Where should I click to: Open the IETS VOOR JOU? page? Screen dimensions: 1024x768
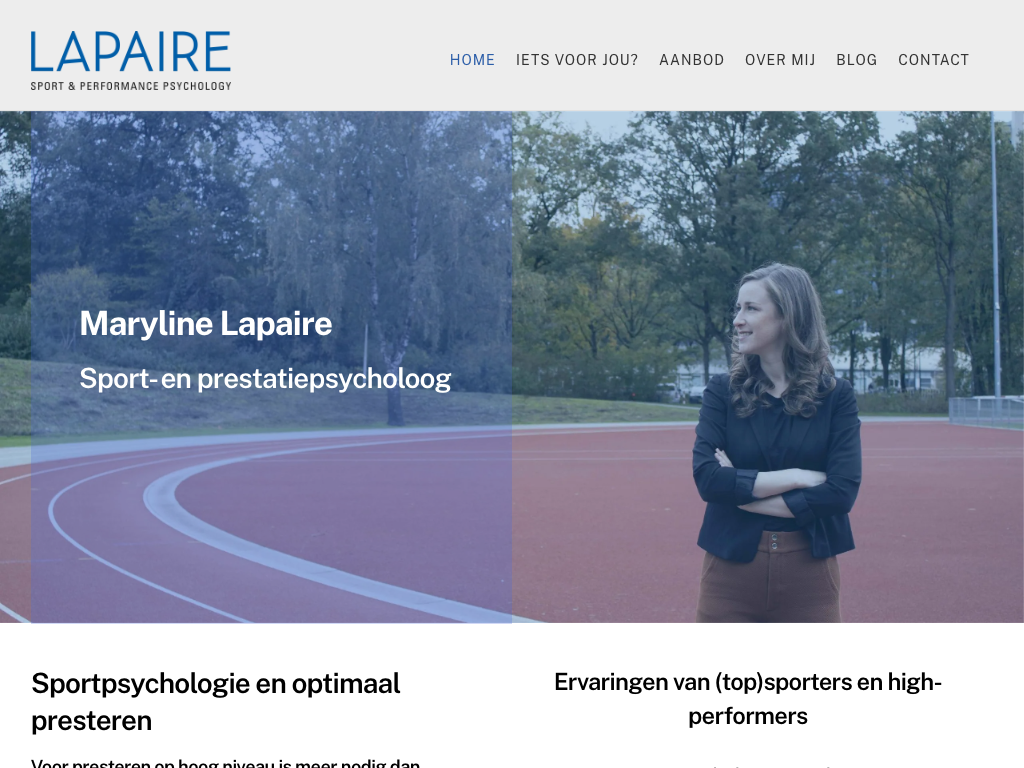[x=577, y=60]
